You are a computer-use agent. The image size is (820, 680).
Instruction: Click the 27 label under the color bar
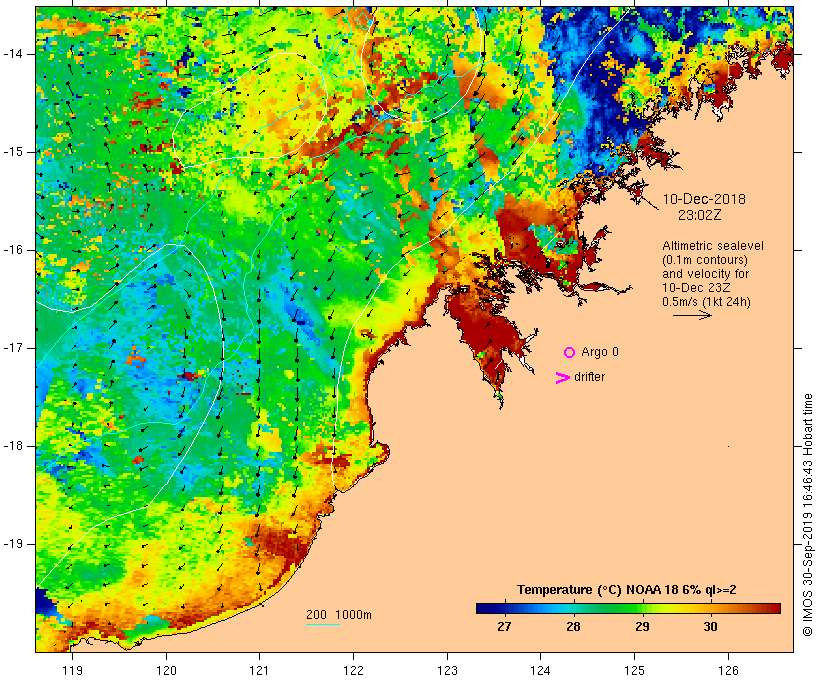pos(504,627)
